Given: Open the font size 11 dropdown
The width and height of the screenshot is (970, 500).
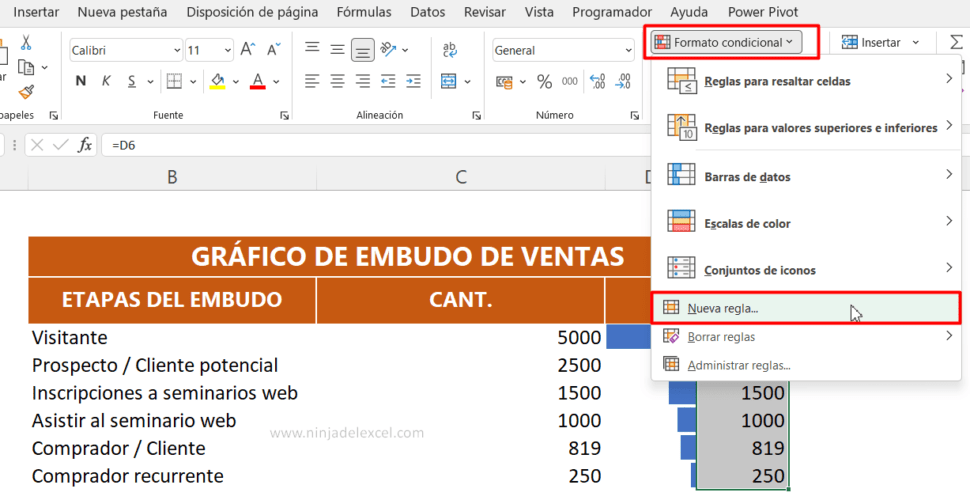Looking at the screenshot, I should pyautogui.click(x=228, y=51).
